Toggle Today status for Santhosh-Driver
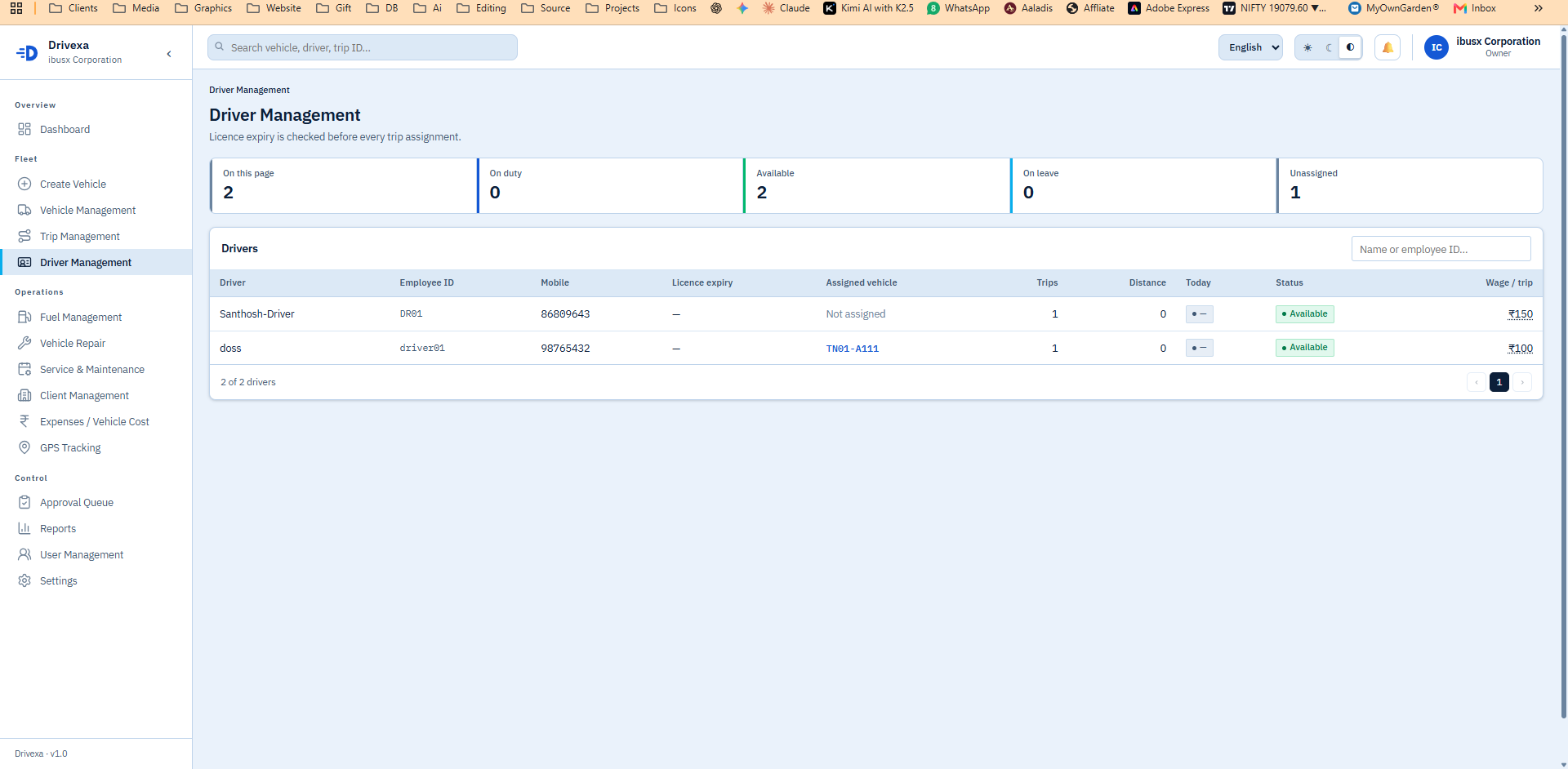The height and width of the screenshot is (769, 1568). [1199, 313]
